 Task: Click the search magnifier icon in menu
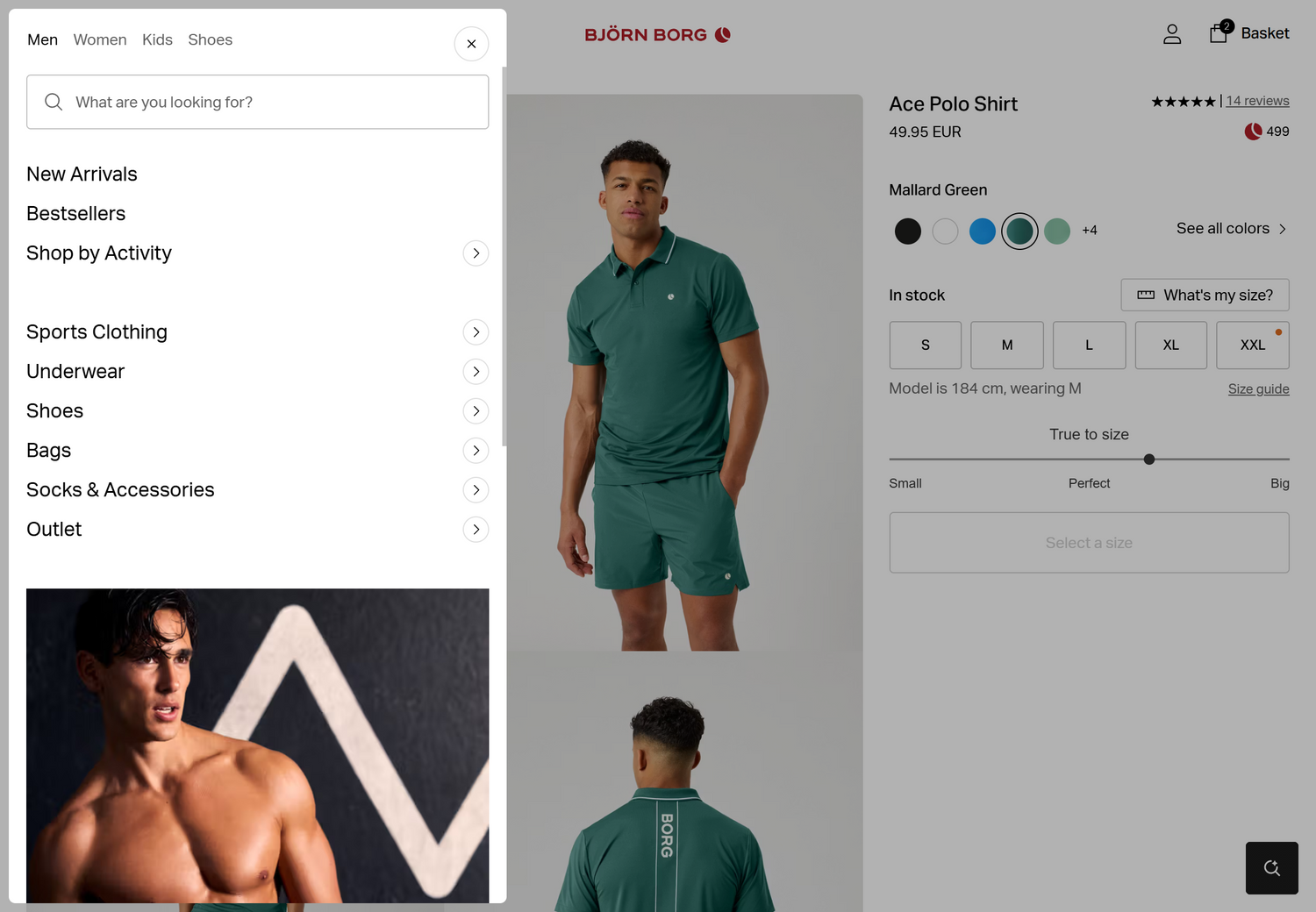(x=54, y=102)
